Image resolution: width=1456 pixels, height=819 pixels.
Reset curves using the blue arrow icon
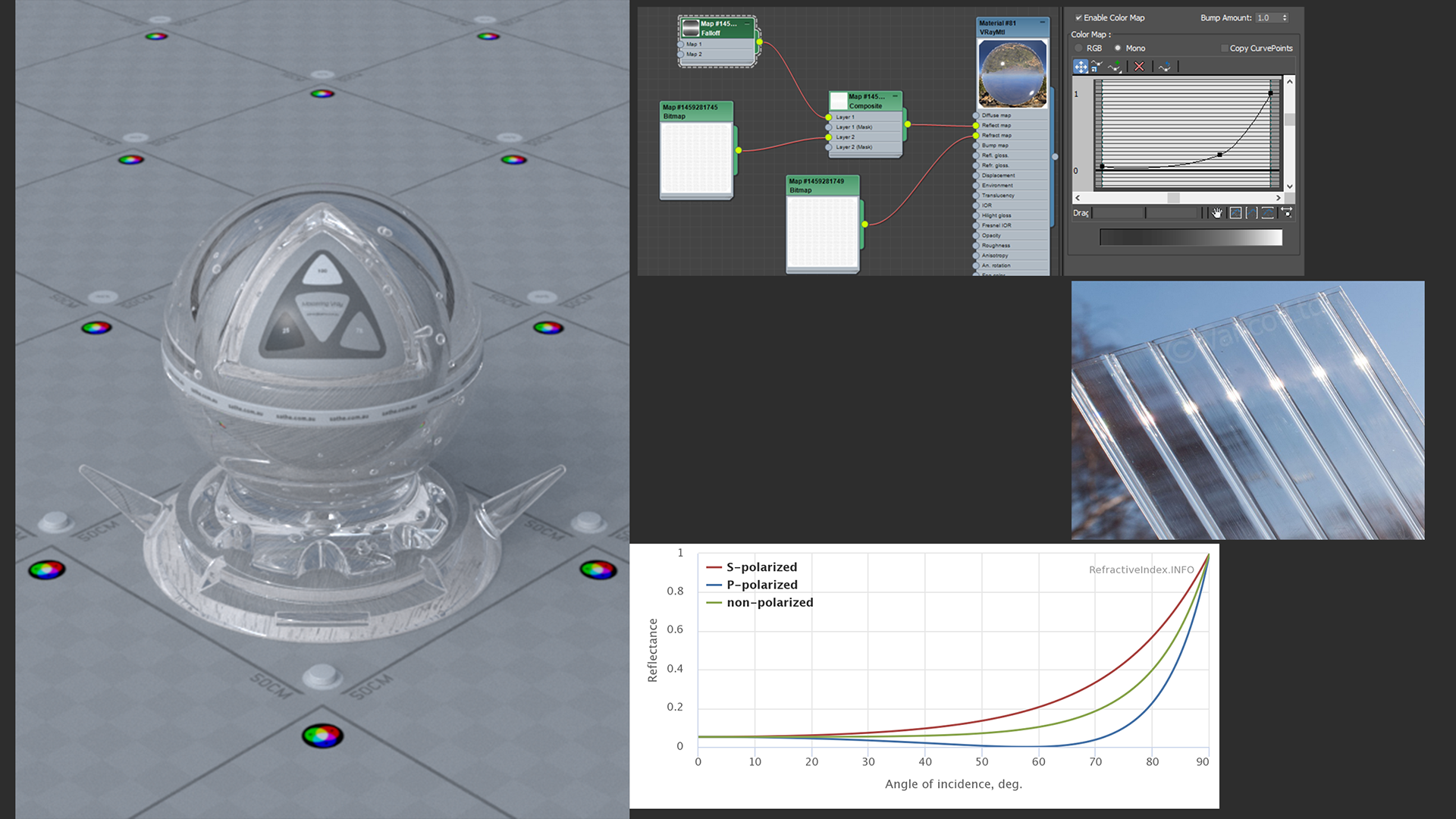click(x=1164, y=67)
